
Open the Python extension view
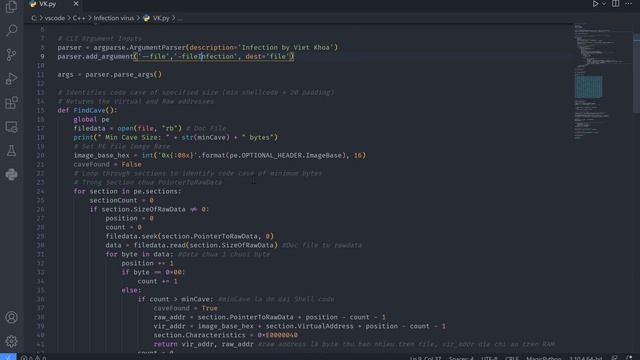(x=11, y=175)
